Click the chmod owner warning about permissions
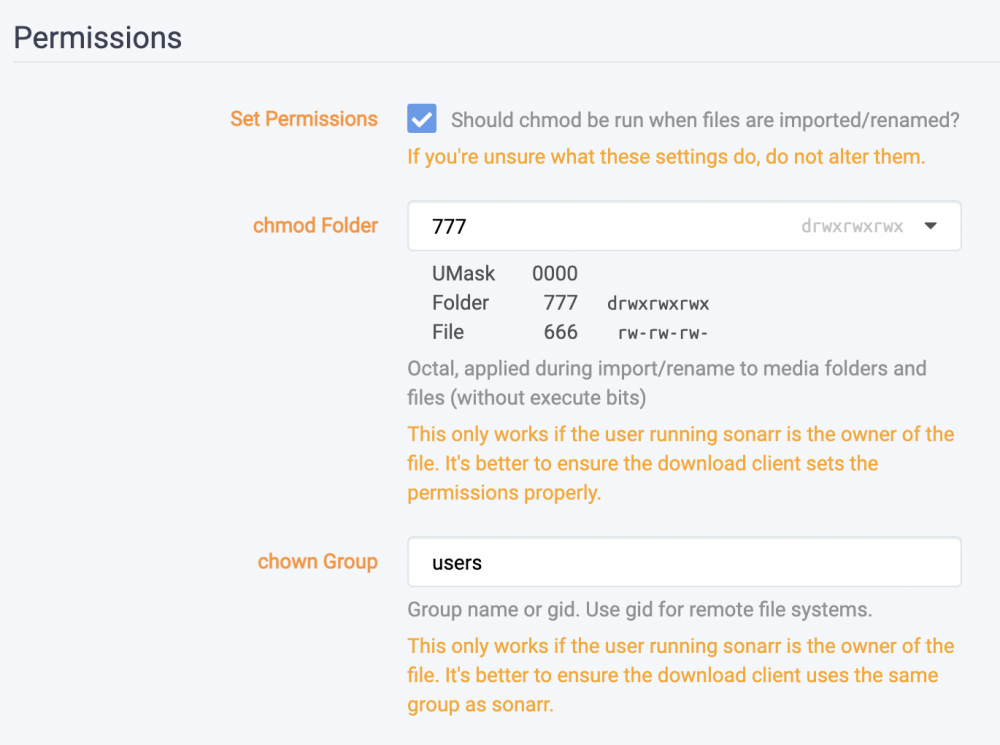Screen dimensions: 1000x745 click(680, 463)
